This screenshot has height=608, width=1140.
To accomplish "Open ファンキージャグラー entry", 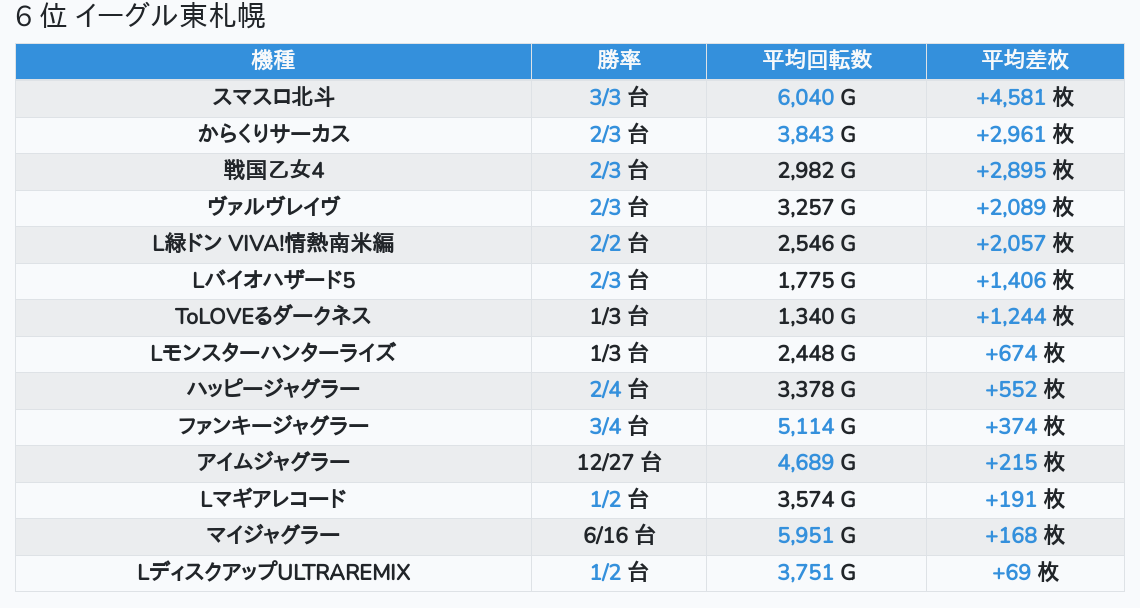I will click(x=273, y=426).
